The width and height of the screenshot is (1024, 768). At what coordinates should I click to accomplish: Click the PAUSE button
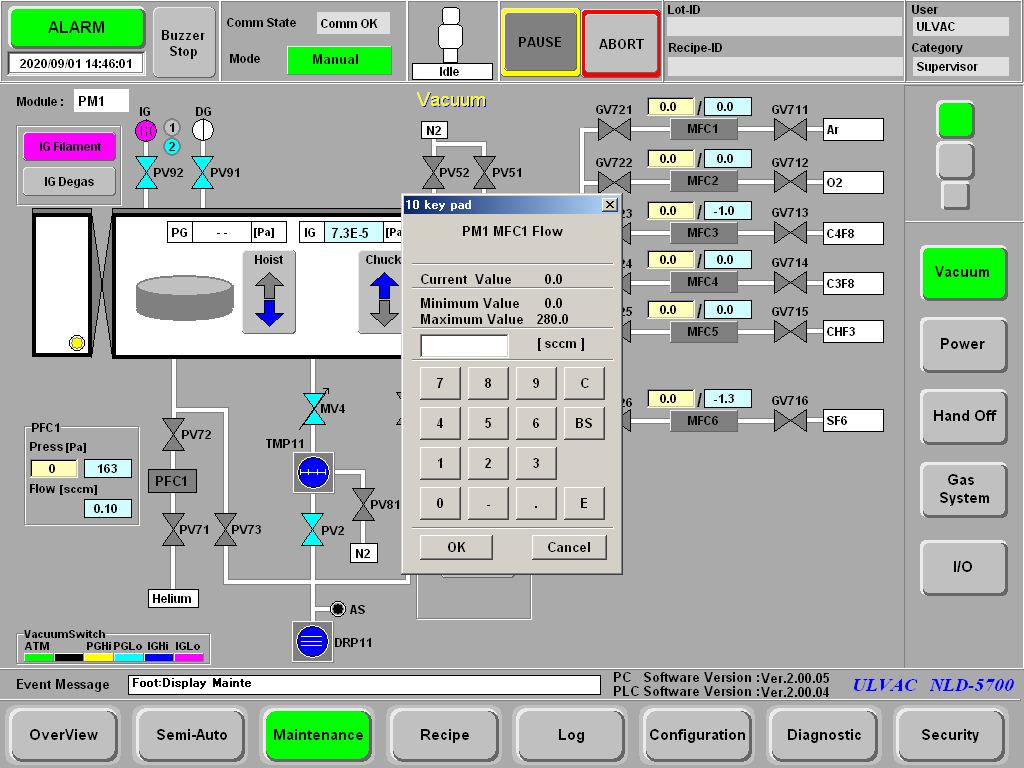[x=540, y=42]
